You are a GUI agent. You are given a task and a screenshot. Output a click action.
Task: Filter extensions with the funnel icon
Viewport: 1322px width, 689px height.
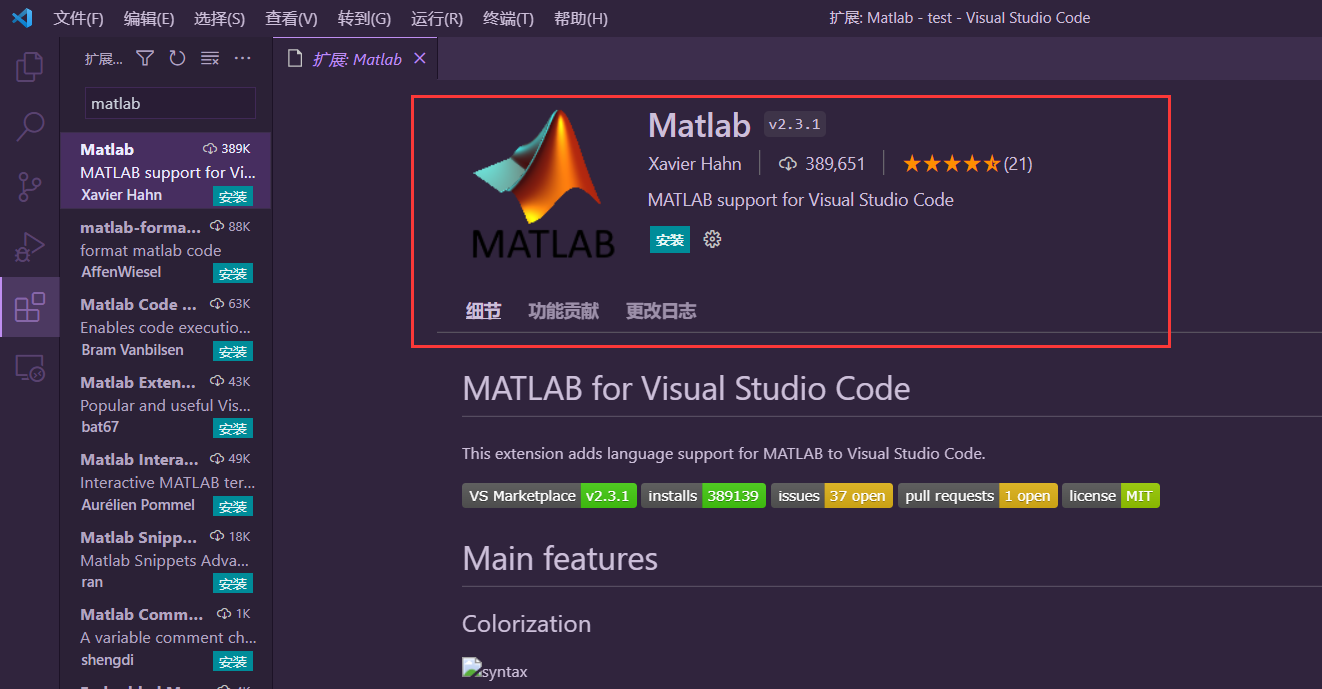[145, 59]
